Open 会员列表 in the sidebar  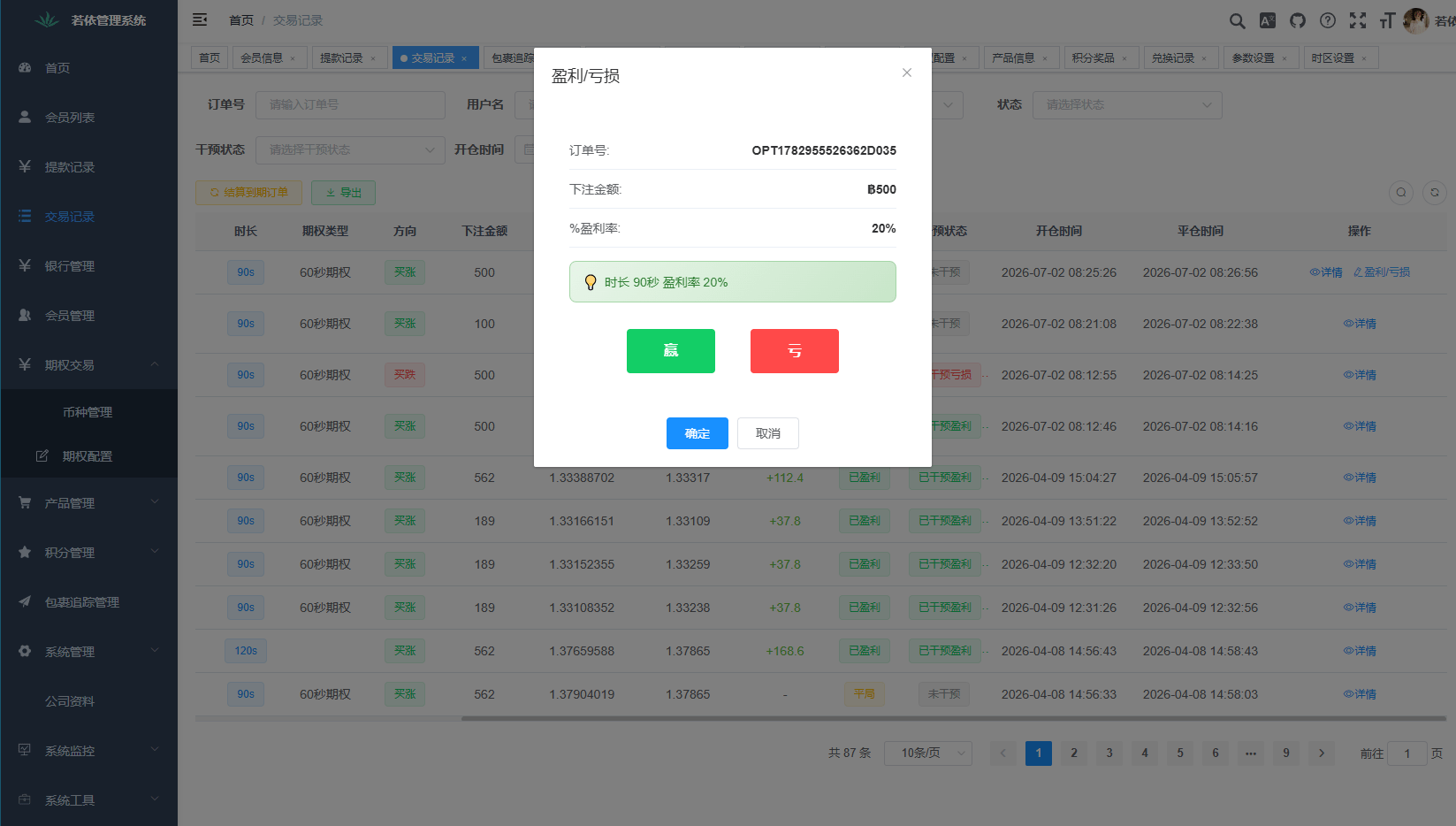click(88, 118)
